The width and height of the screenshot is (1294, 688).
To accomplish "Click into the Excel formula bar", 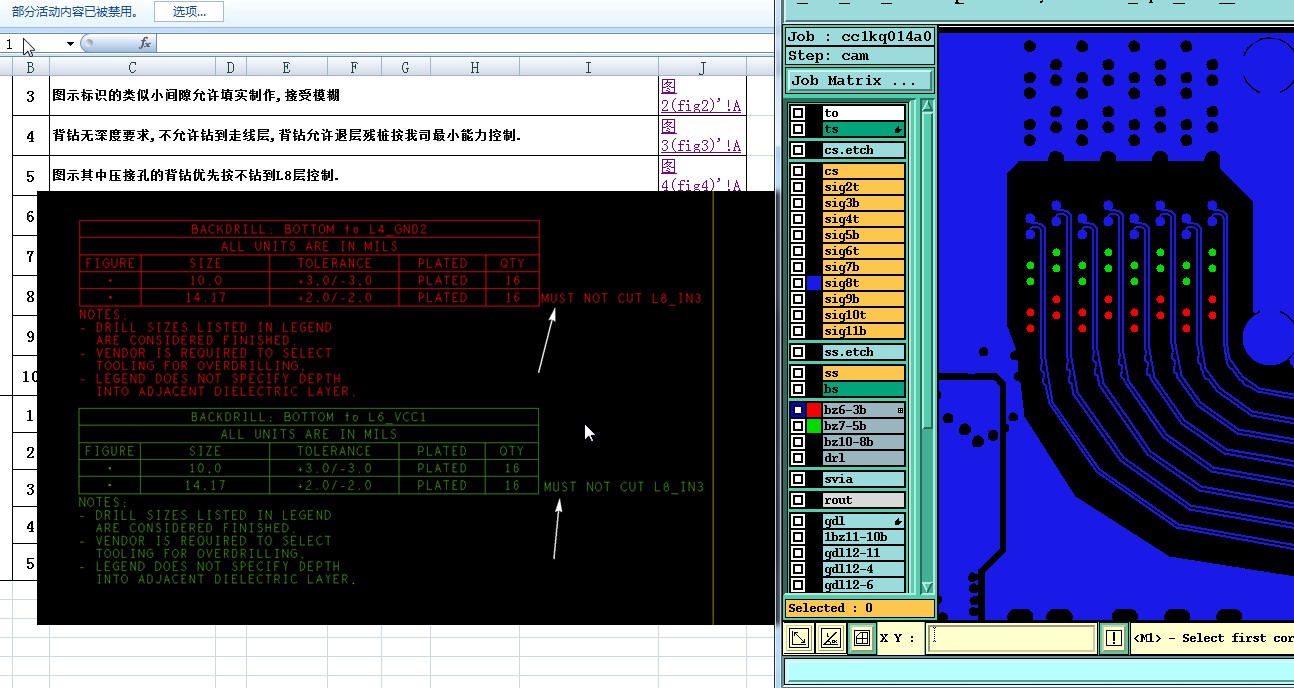I will tap(465, 43).
